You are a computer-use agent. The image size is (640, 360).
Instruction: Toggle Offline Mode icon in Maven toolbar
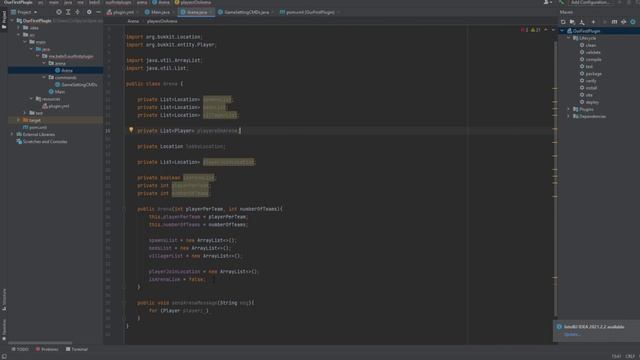(x=624, y=22)
